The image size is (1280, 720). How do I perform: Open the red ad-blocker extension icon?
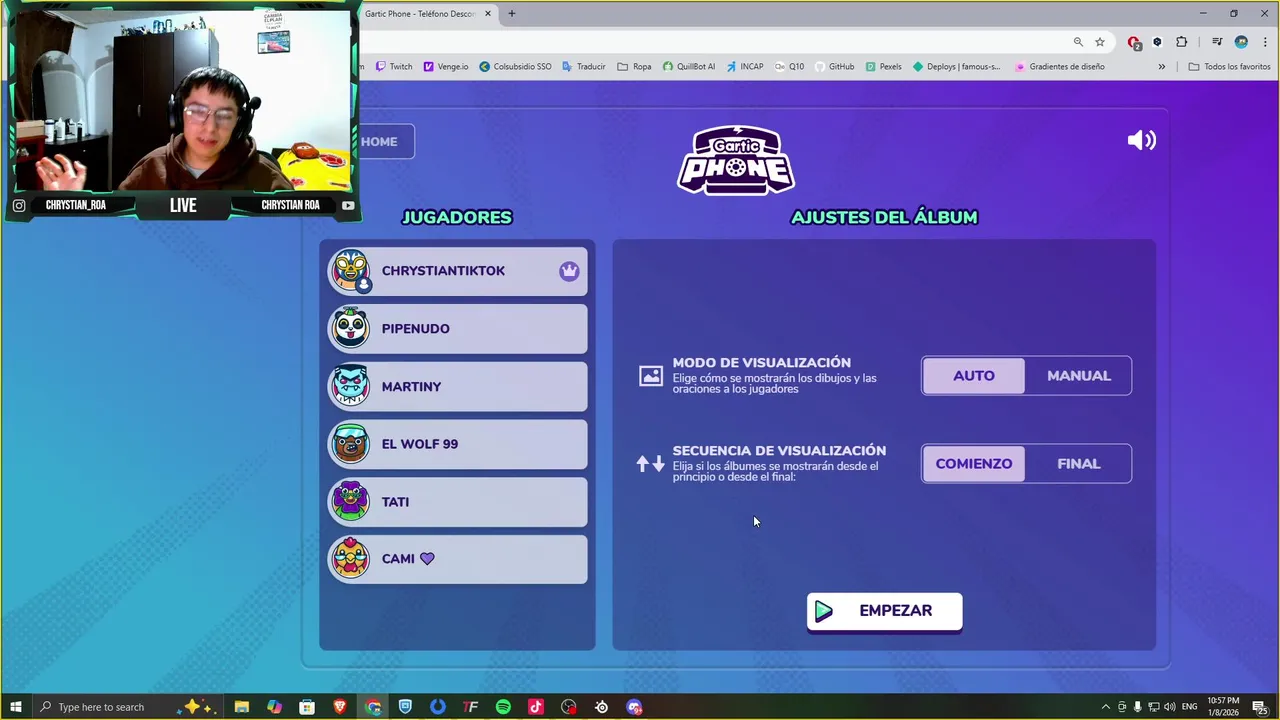coord(1134,42)
